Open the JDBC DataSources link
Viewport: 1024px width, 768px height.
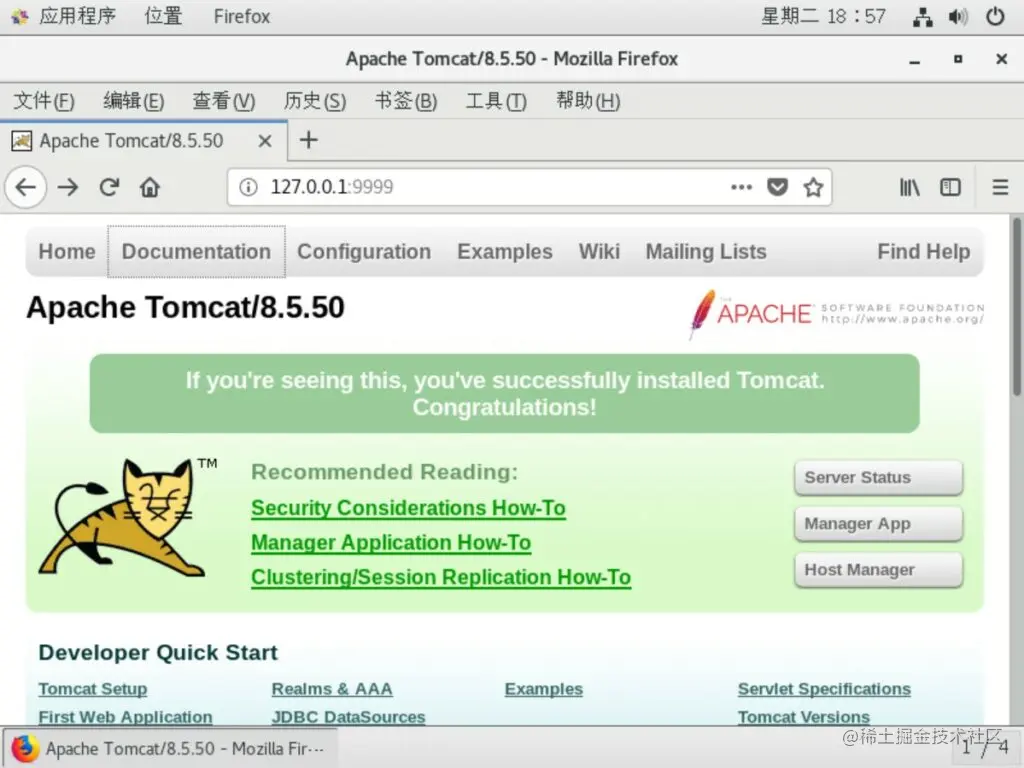[348, 717]
